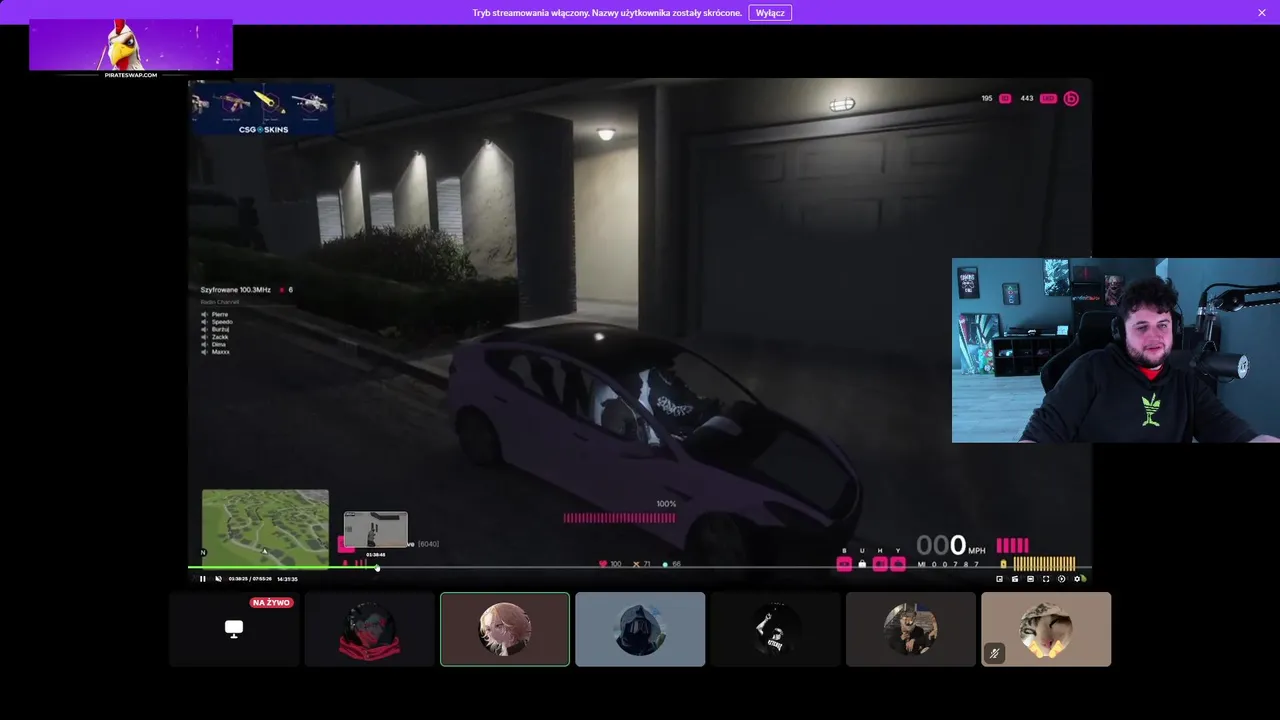Click the video preview thumbnail above the seek bar

tap(376, 529)
